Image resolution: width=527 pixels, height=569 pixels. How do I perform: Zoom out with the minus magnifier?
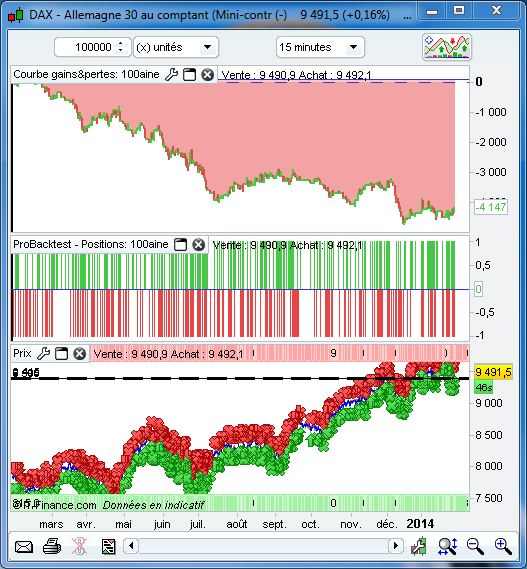[x=475, y=546]
